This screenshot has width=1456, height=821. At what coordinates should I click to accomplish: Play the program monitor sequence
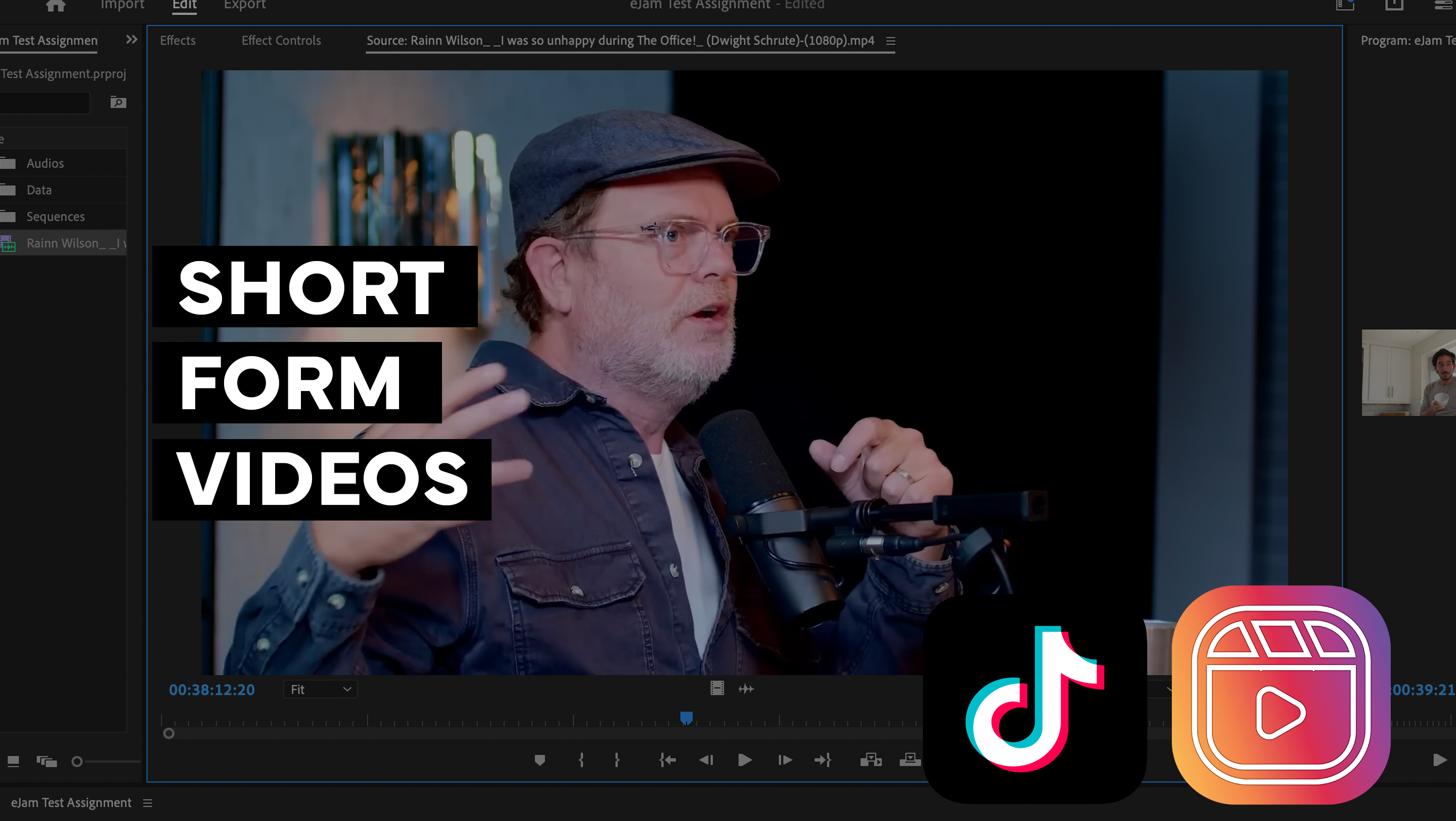point(1440,760)
